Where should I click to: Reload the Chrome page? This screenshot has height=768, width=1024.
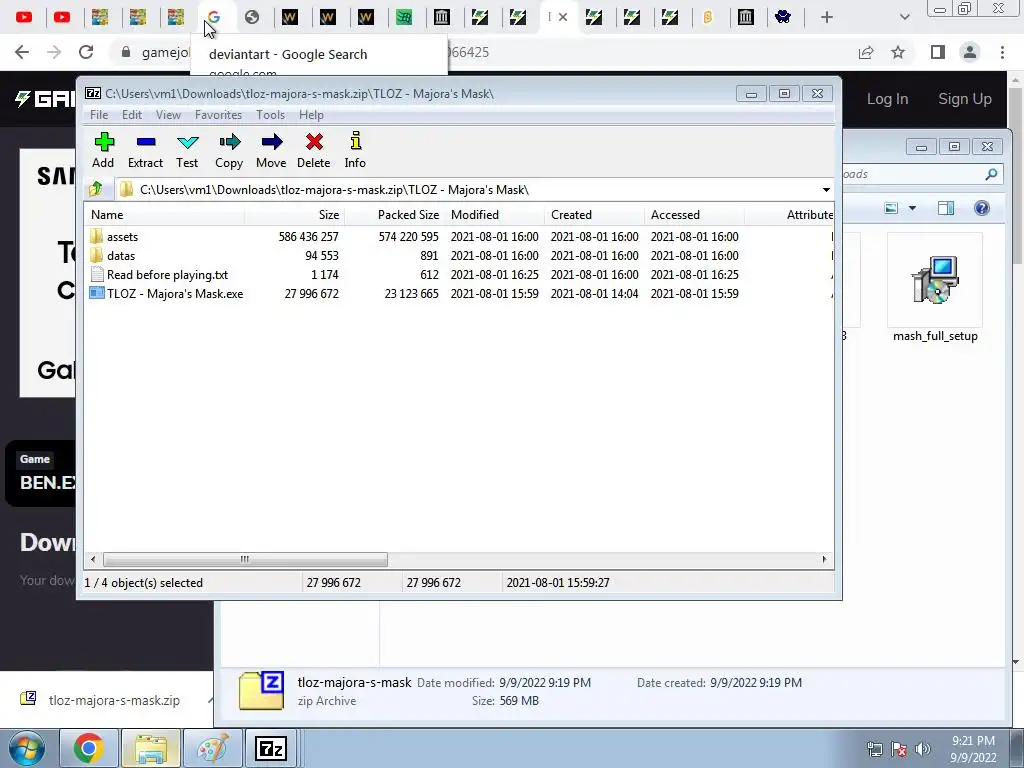86,52
